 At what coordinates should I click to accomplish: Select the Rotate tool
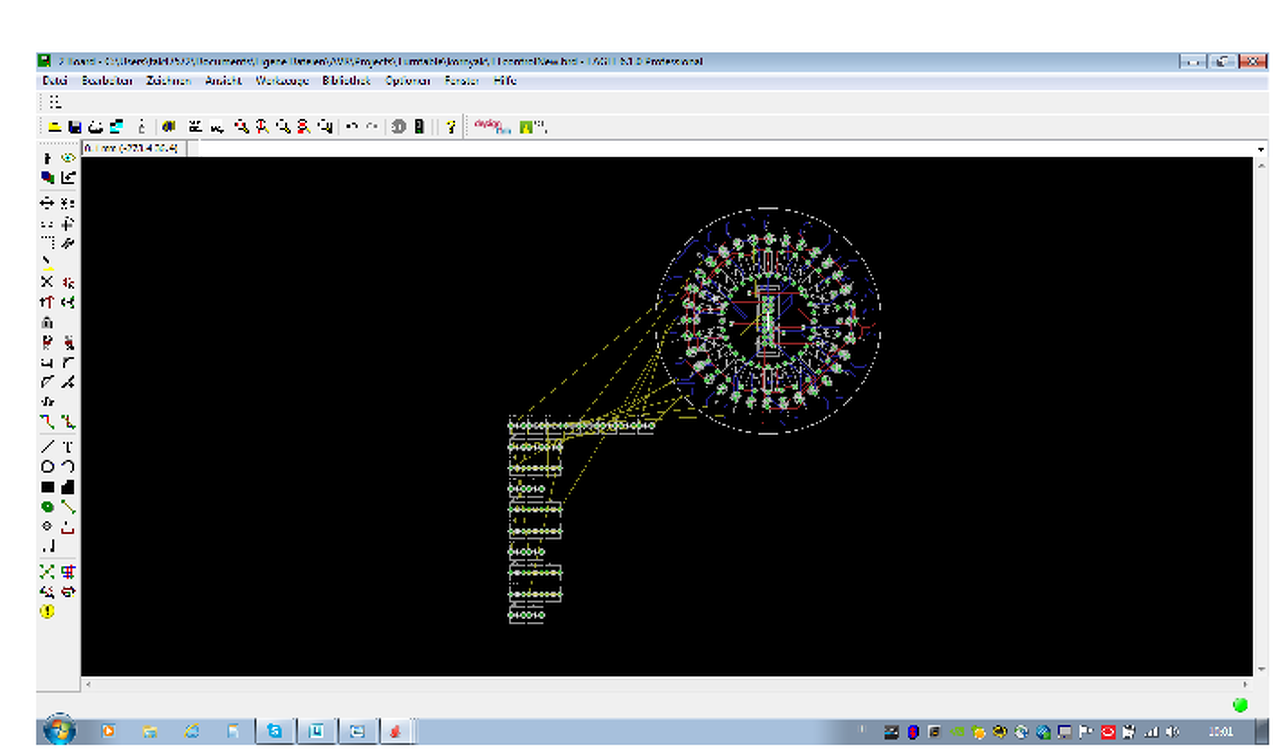pos(68,224)
